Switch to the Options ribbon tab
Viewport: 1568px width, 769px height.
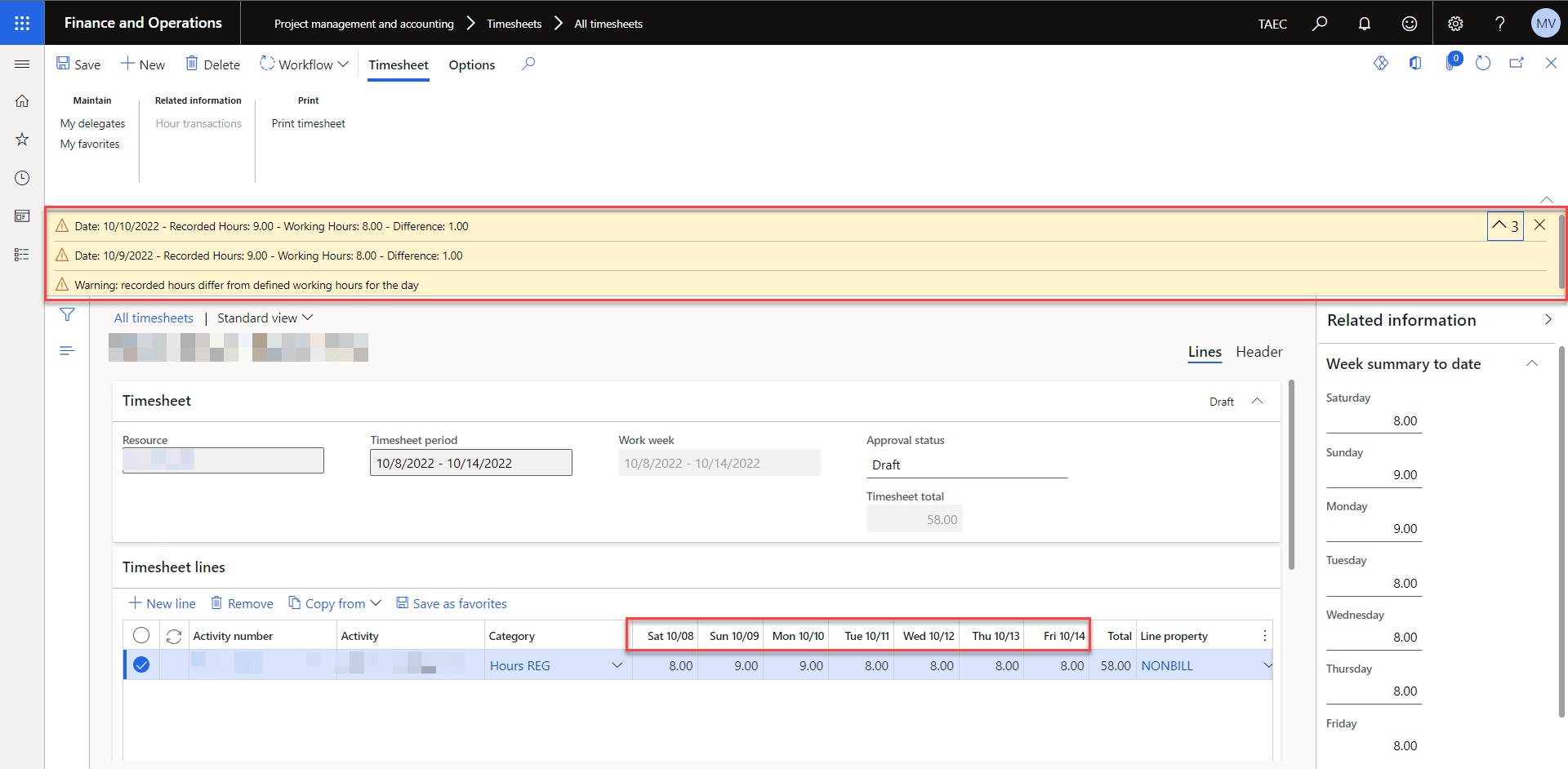(472, 65)
